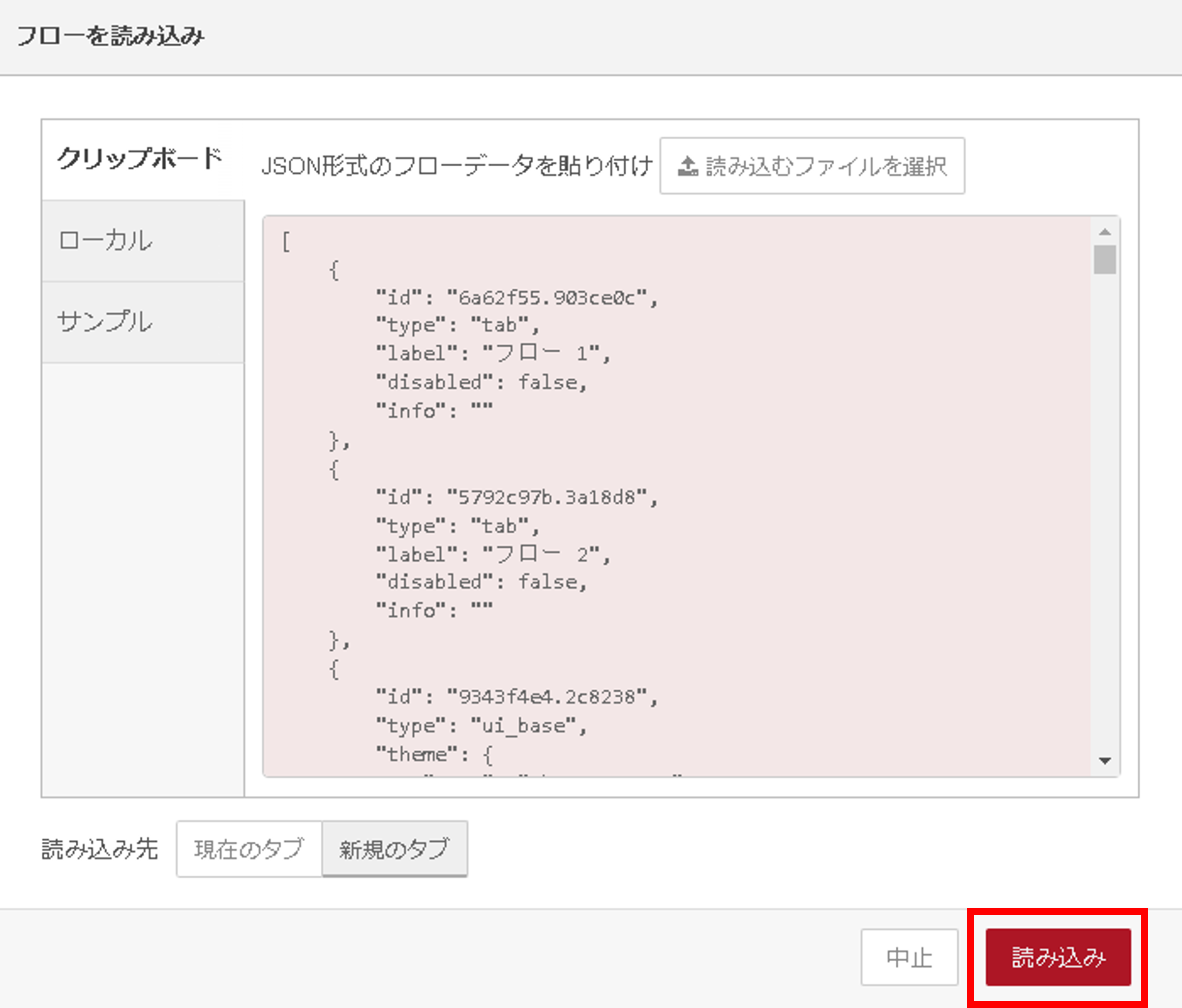Choose 新規のタブ as import destination
The width and height of the screenshot is (1182, 1008).
tap(395, 849)
